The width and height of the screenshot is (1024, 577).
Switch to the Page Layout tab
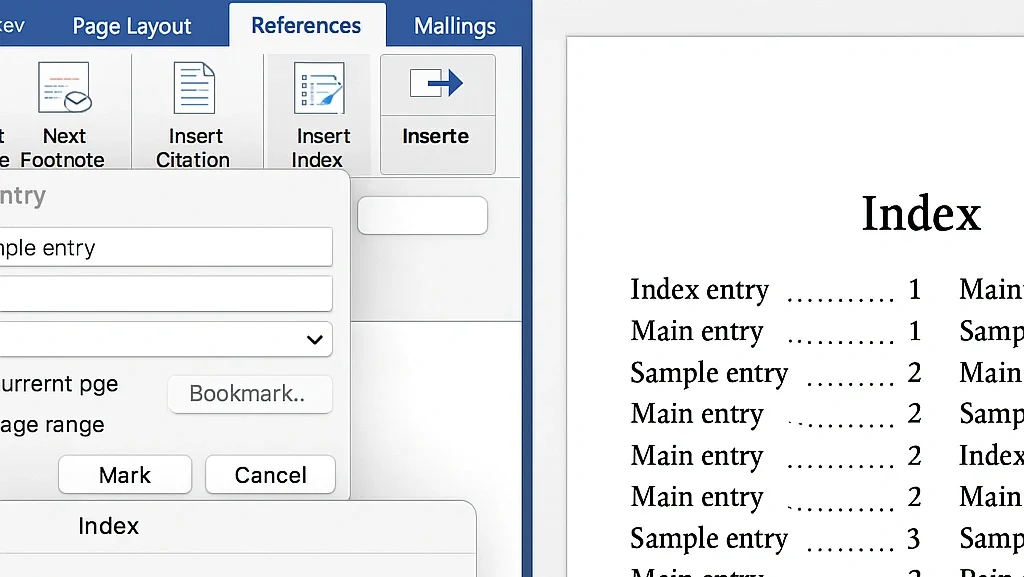click(132, 26)
